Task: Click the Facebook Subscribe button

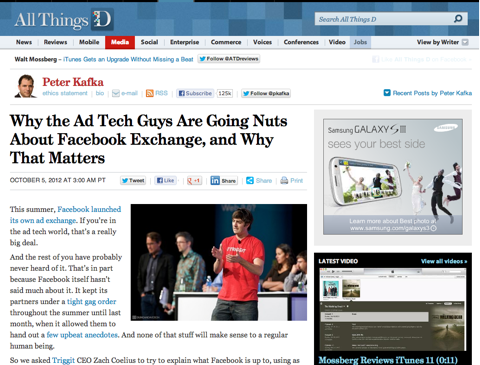Action: [x=195, y=93]
